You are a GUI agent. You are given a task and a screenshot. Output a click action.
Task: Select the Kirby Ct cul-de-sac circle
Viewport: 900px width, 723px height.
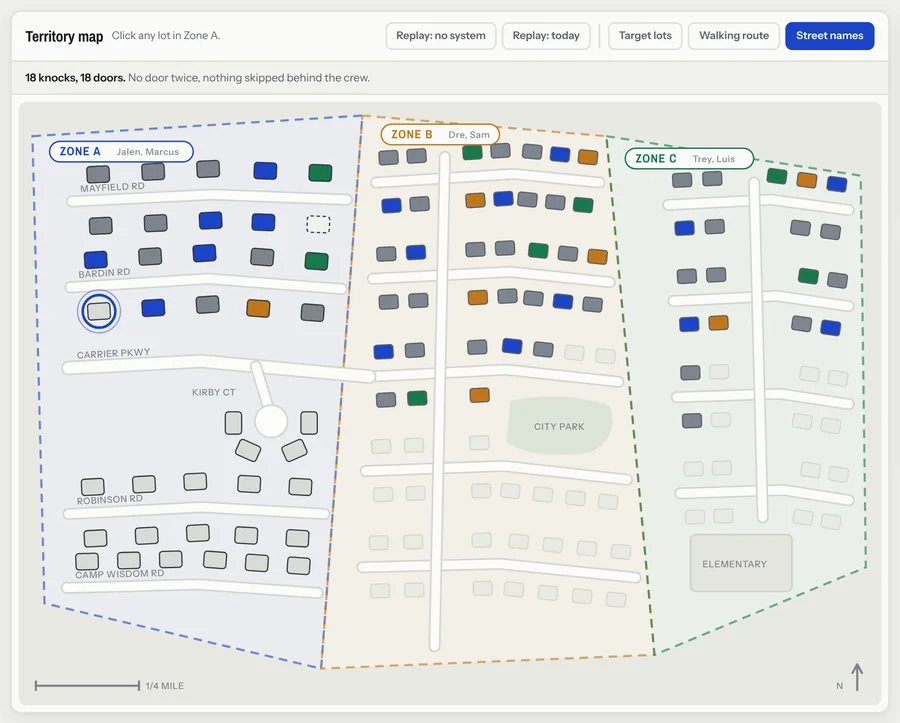click(x=271, y=421)
